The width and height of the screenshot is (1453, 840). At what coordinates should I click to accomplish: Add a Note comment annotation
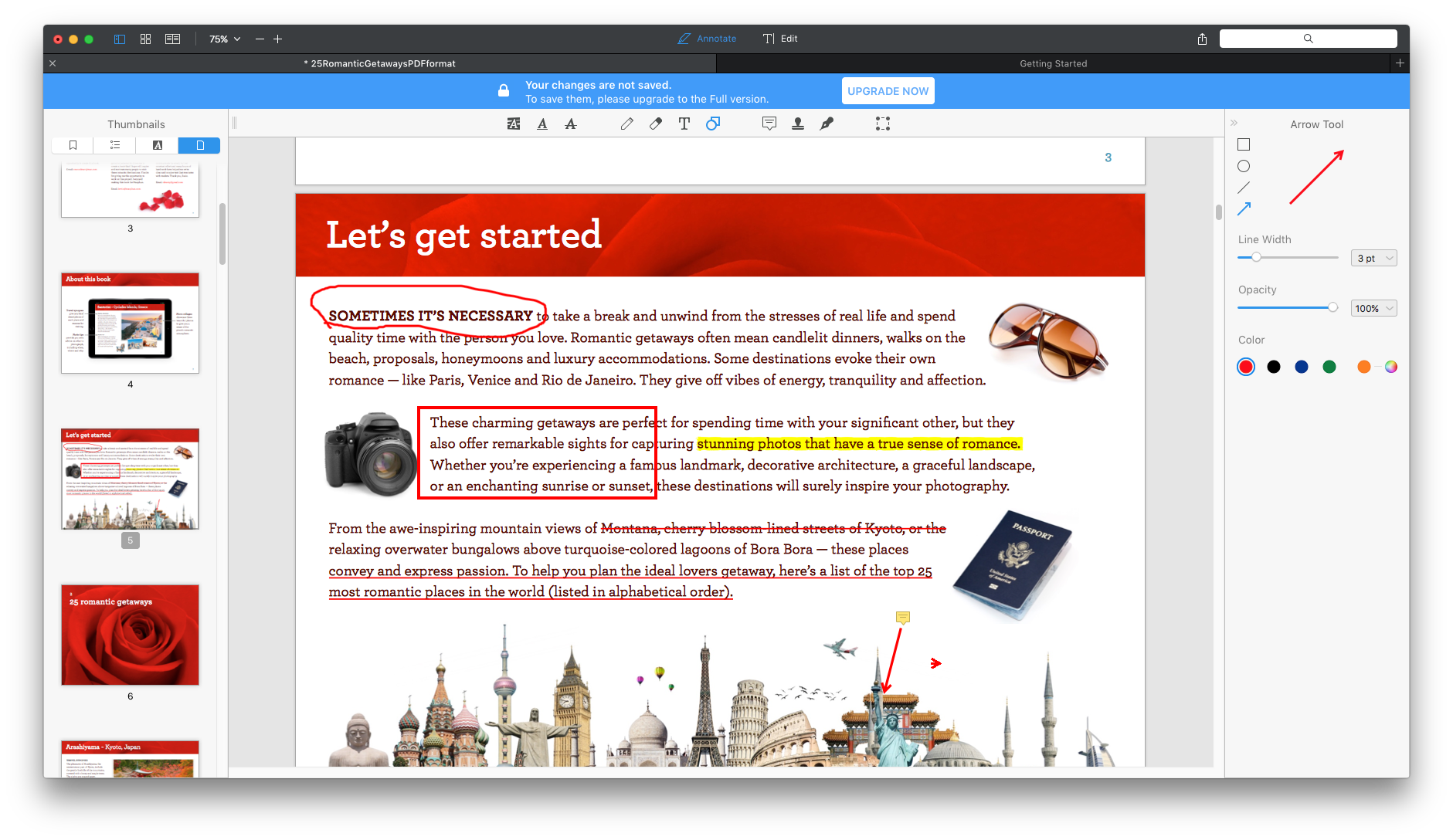click(769, 123)
